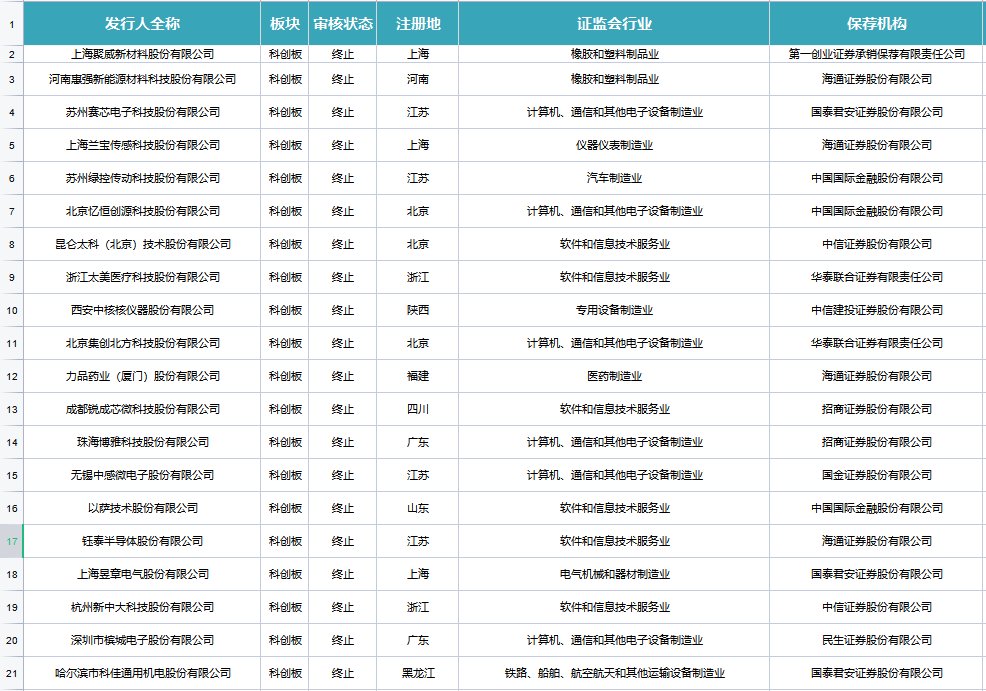Select 汽车制造业 industry cell
Image resolution: width=986 pixels, height=691 pixels.
pyautogui.click(x=614, y=179)
